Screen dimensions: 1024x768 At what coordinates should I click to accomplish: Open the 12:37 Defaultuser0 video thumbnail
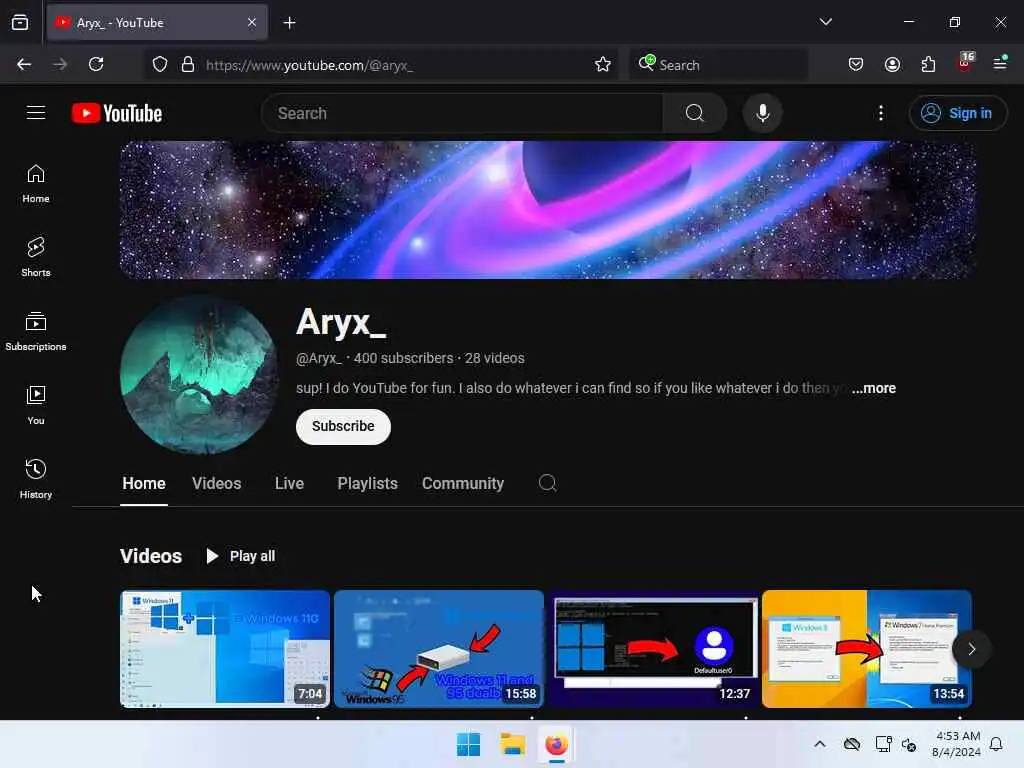(x=653, y=648)
